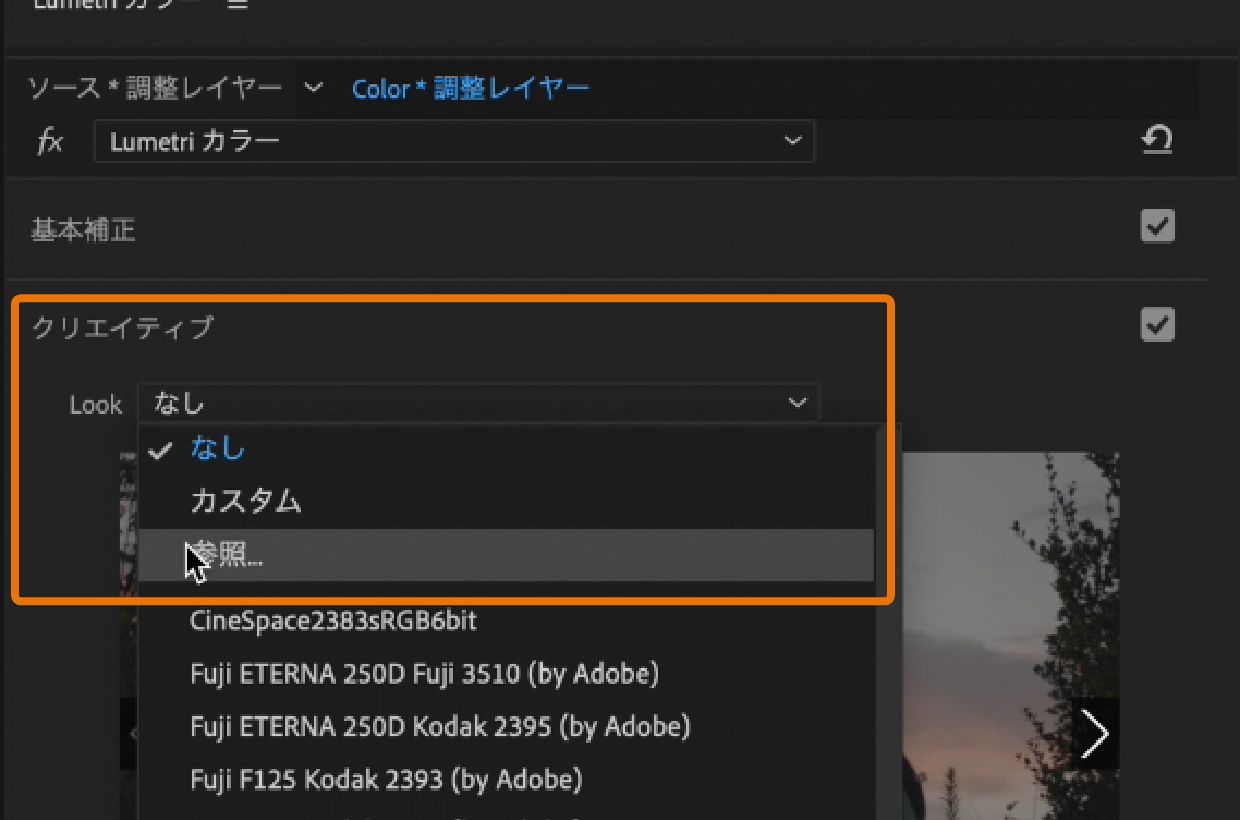Select なし in the Look list

(x=218, y=449)
